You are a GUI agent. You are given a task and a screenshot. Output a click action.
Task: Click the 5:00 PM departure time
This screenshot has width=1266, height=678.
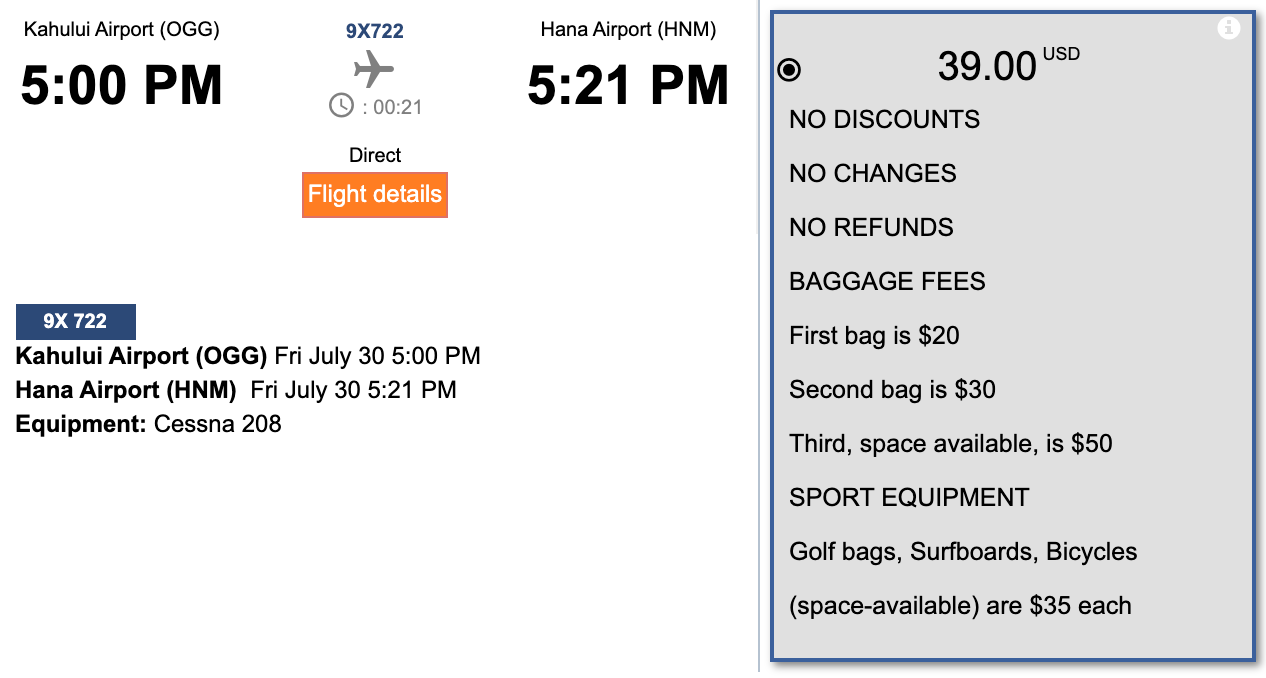(x=122, y=86)
